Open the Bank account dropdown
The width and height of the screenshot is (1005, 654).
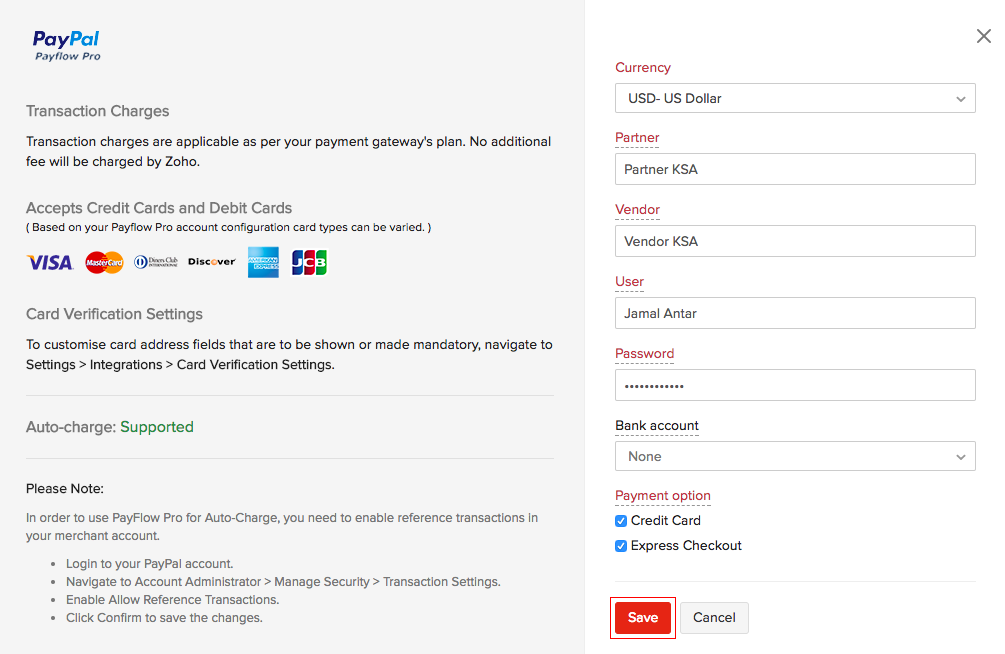coord(795,455)
